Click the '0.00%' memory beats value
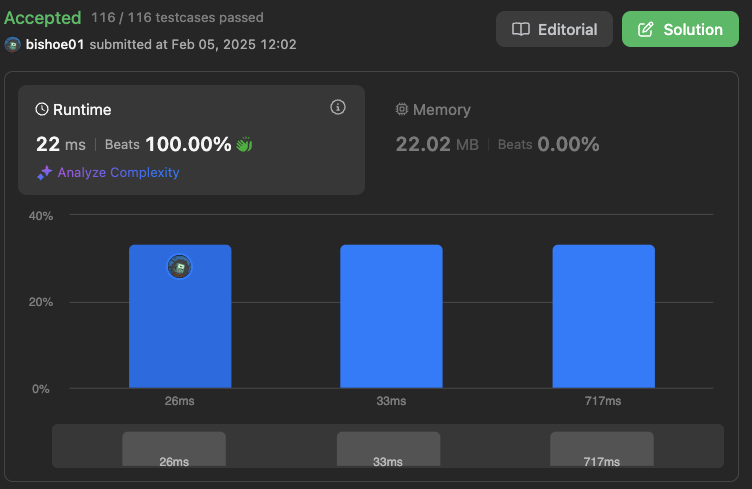 pos(568,144)
